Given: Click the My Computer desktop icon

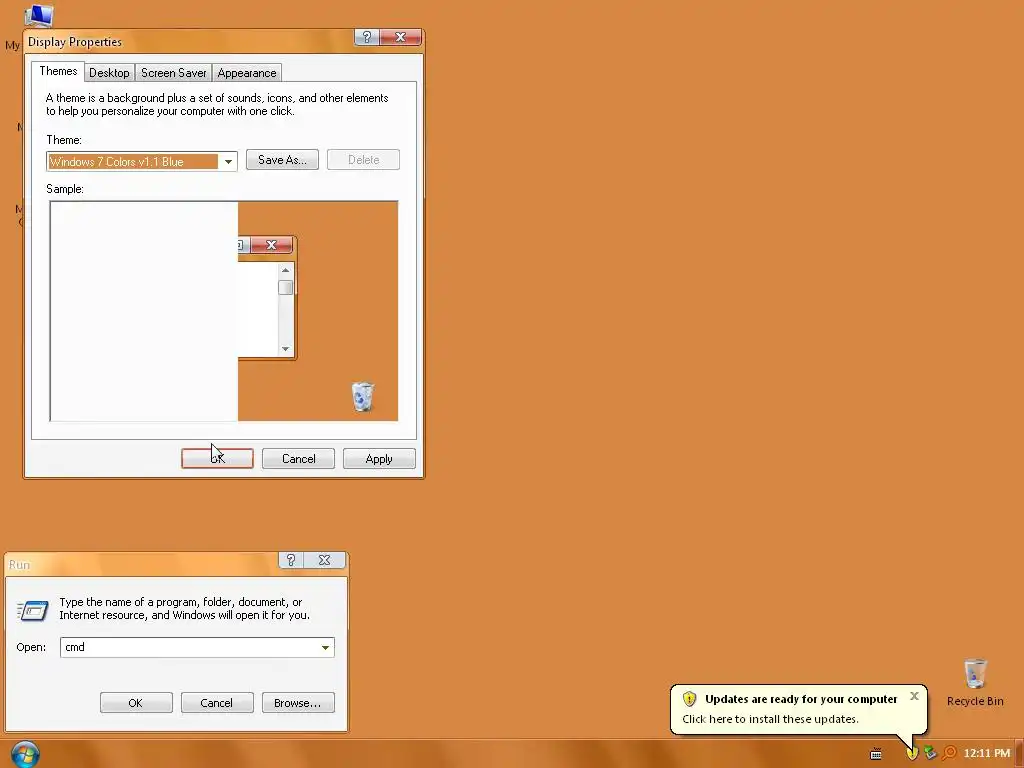Looking at the screenshot, I should [37, 14].
